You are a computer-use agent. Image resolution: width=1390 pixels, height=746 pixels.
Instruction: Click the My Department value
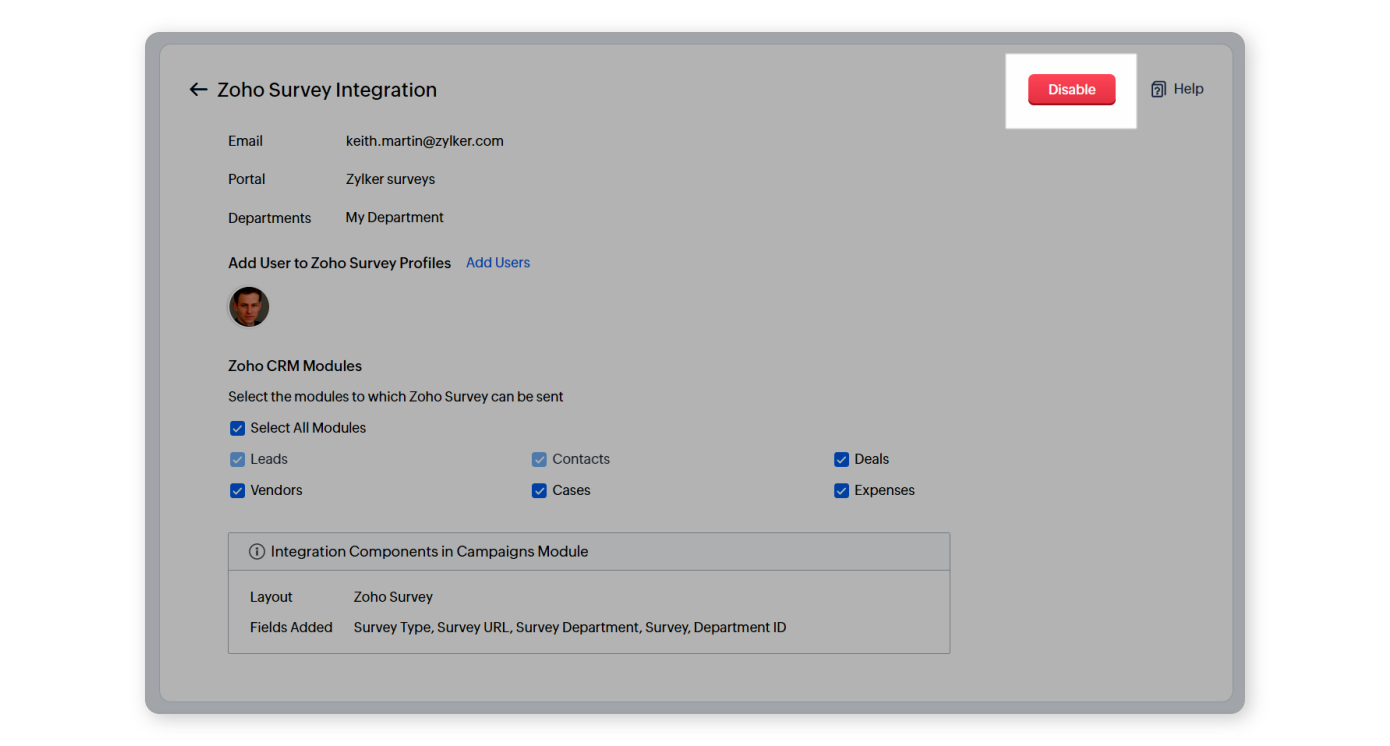pyautogui.click(x=394, y=218)
